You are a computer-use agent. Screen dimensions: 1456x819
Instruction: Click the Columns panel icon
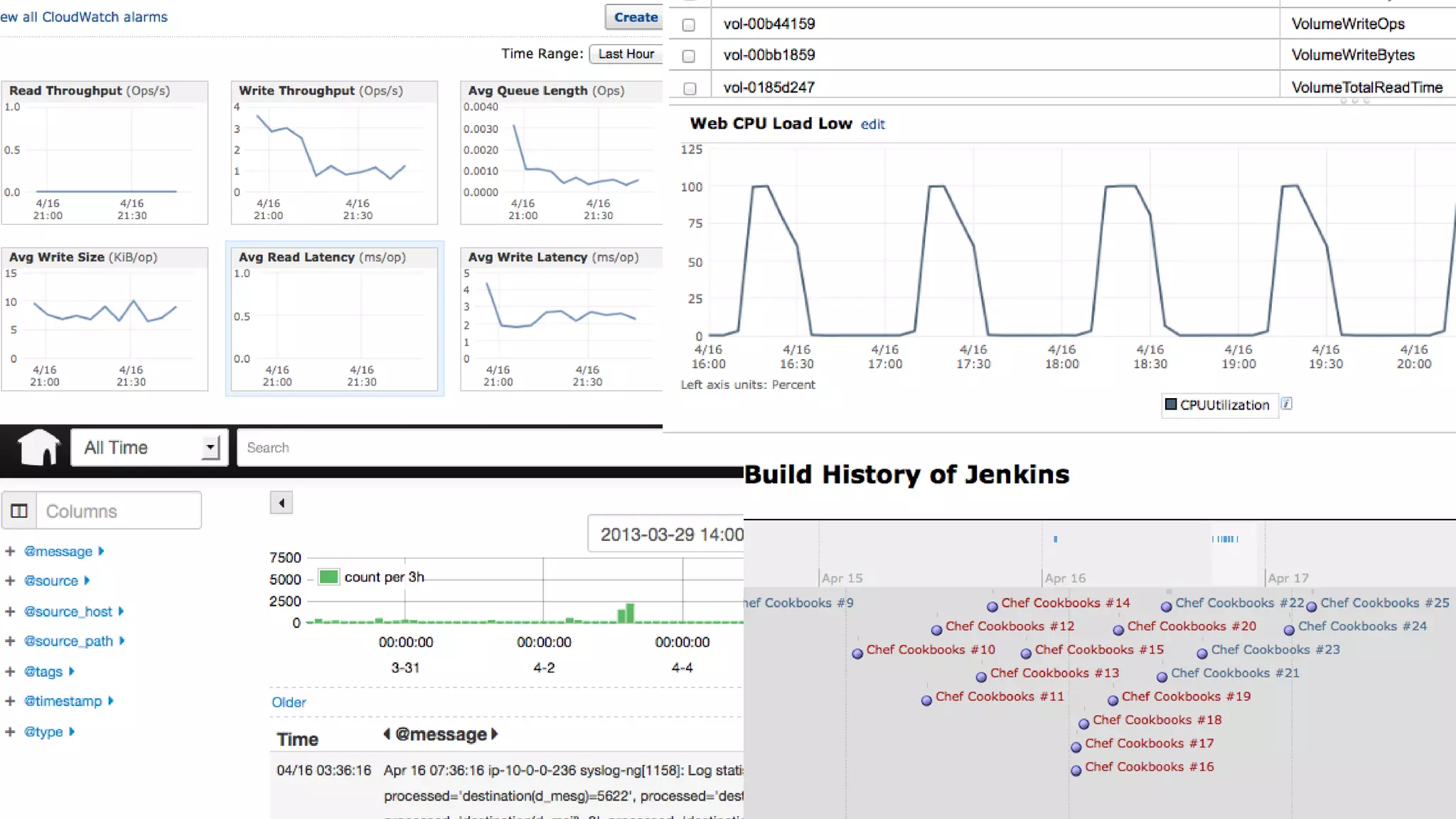(19, 510)
